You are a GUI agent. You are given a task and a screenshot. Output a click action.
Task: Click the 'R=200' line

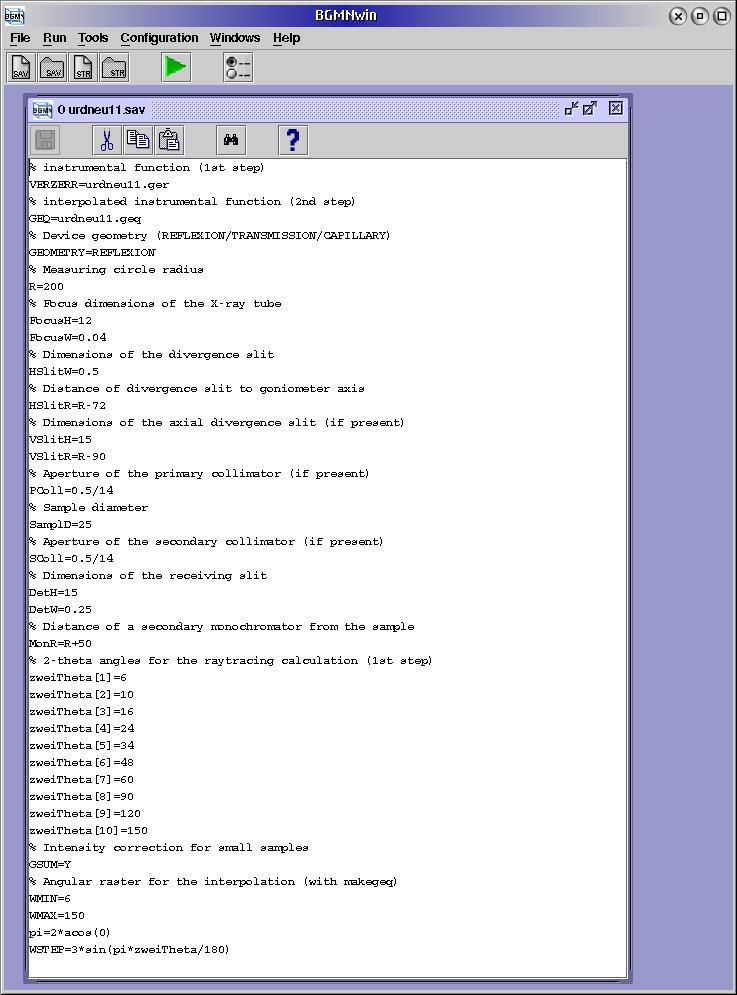[x=46, y=287]
